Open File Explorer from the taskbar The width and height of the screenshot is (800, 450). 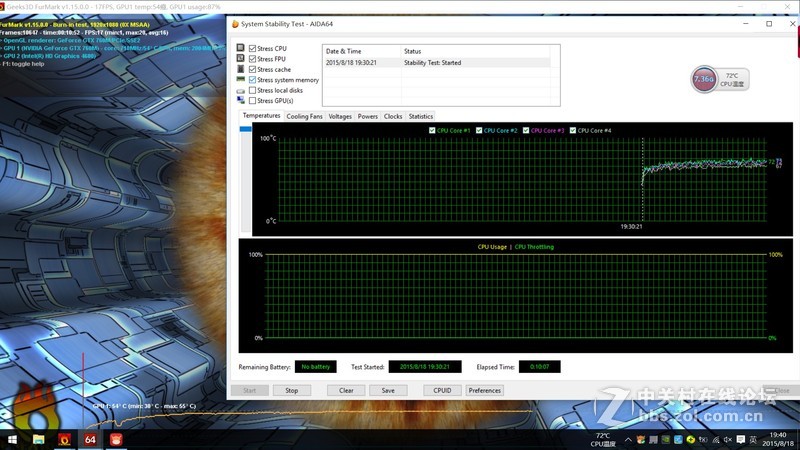[38, 438]
